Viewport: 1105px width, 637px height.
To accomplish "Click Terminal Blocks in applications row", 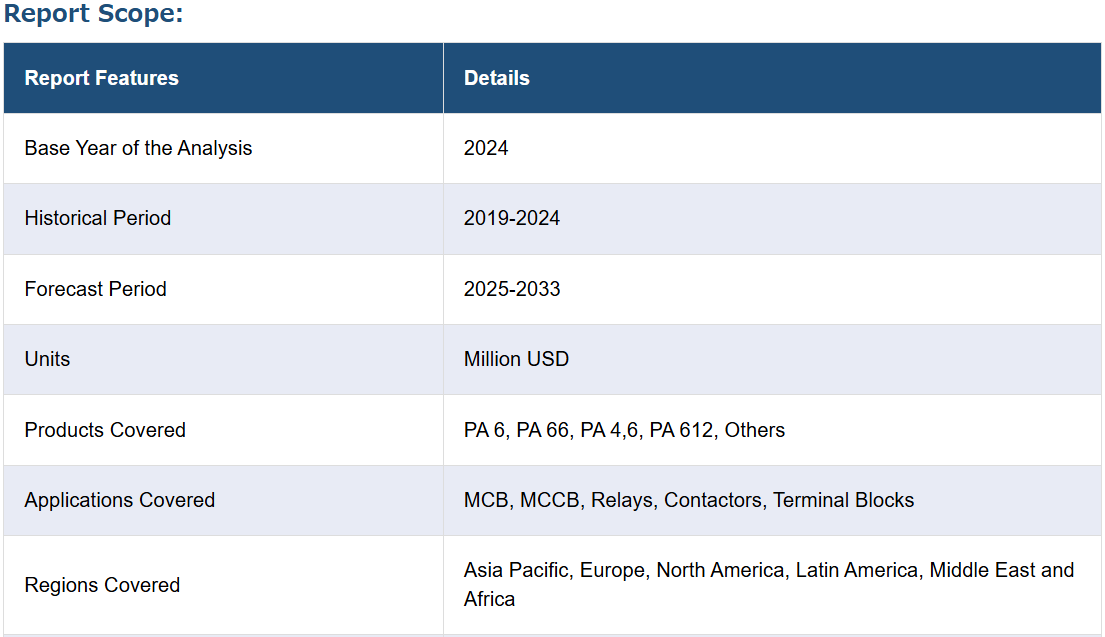I will pyautogui.click(x=843, y=500).
